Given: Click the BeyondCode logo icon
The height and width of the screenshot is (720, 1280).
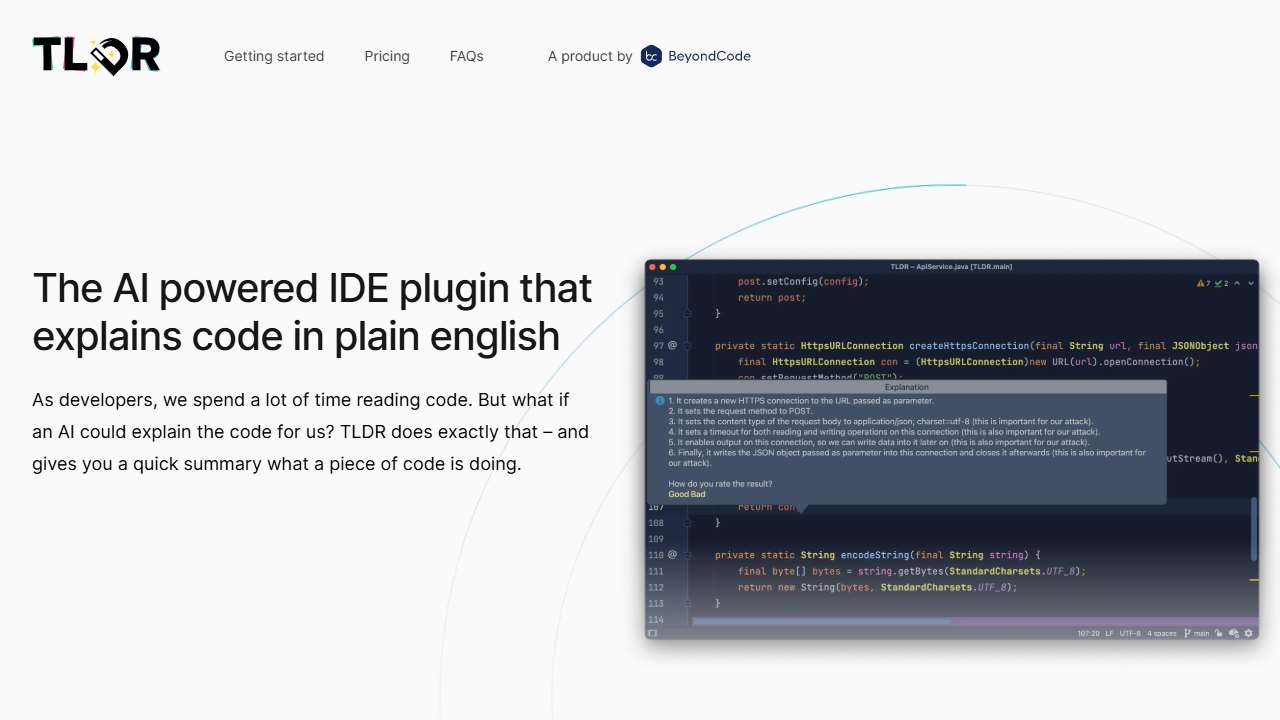Looking at the screenshot, I should pyautogui.click(x=651, y=56).
